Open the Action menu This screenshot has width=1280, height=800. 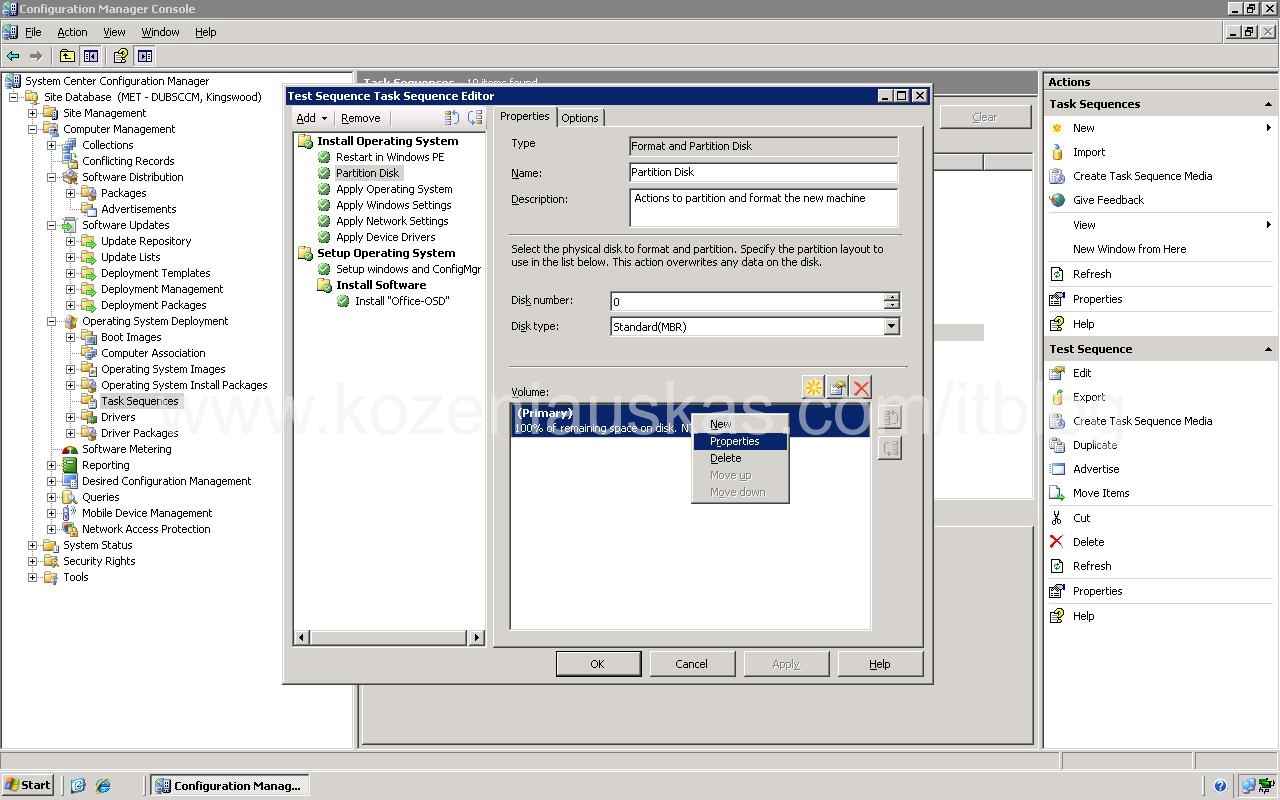pyautogui.click(x=72, y=32)
